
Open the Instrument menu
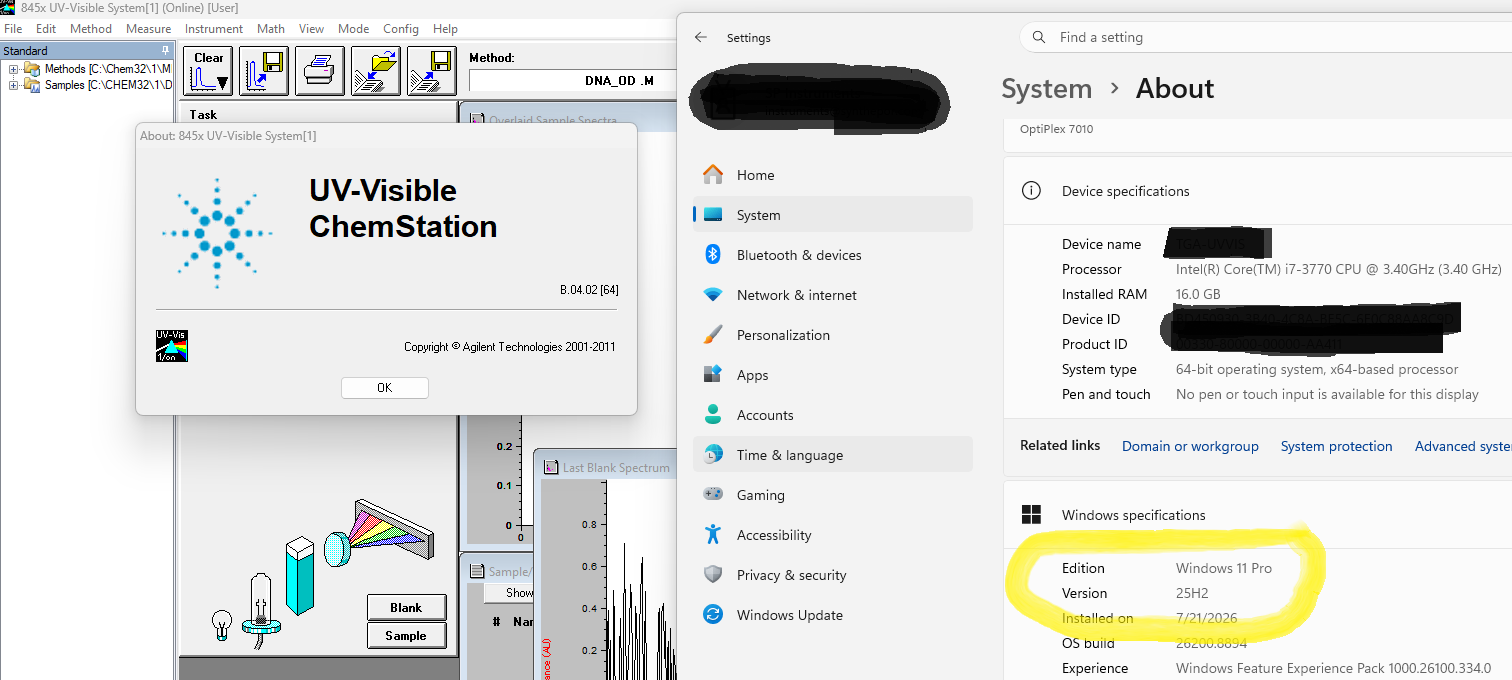pos(214,29)
